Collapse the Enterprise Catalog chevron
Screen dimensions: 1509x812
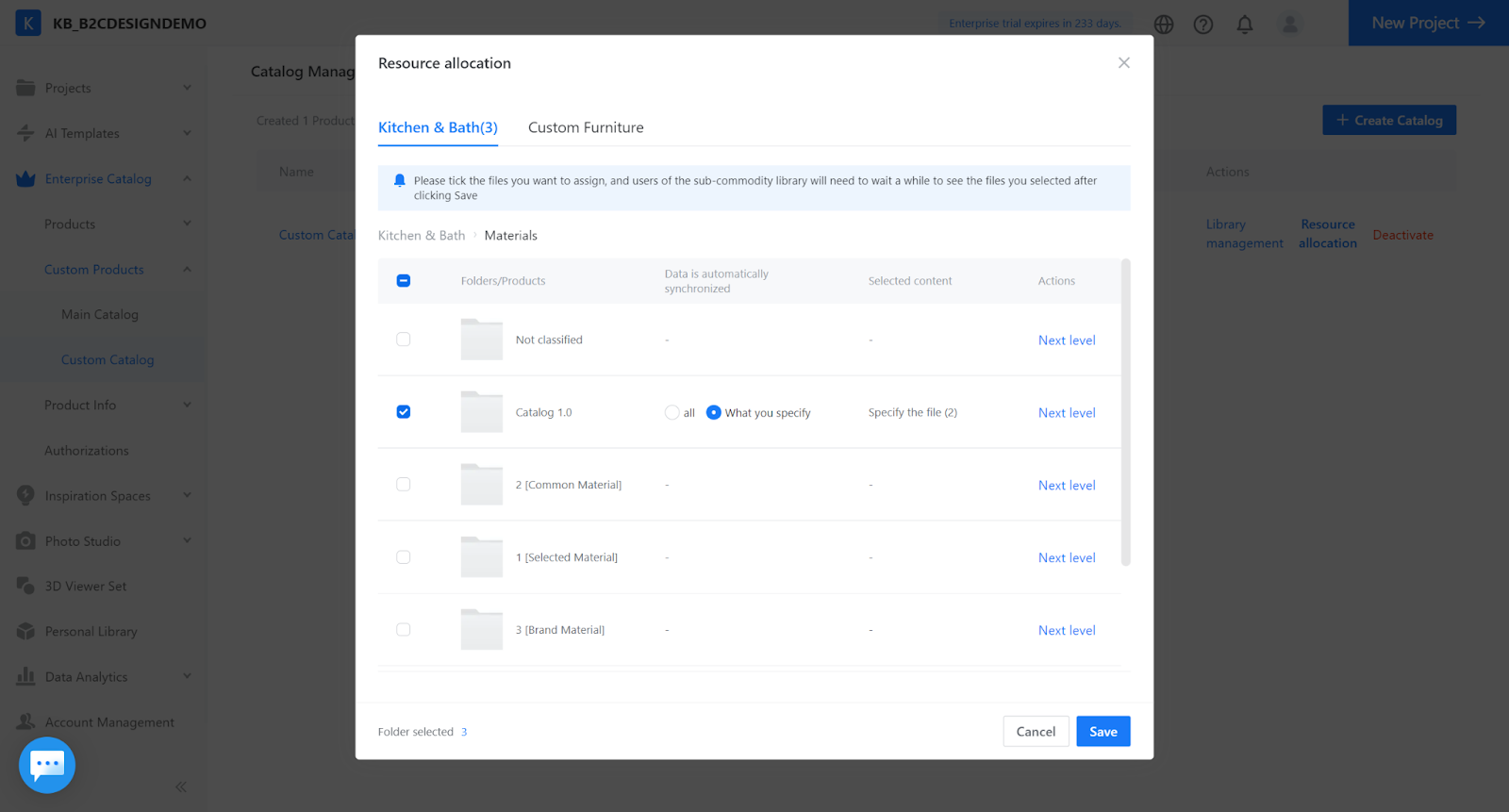(x=187, y=178)
